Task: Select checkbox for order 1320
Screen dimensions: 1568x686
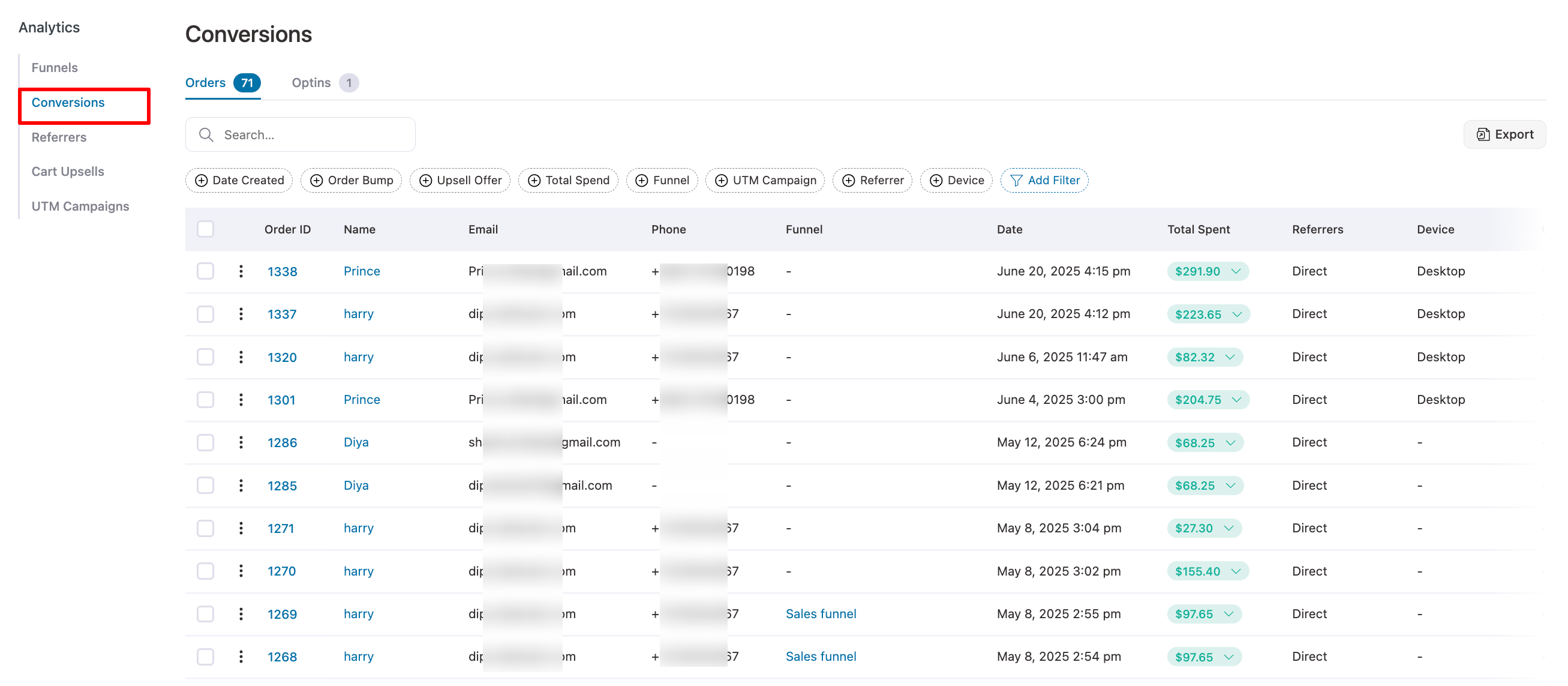Action: pos(206,357)
